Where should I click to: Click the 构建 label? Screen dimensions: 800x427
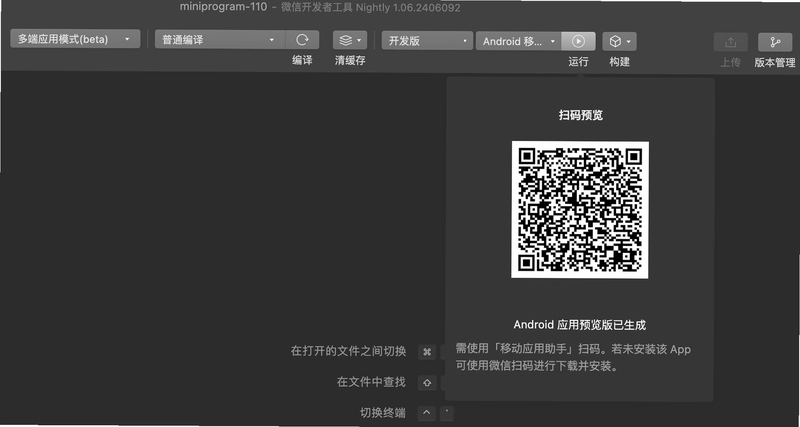coord(619,62)
